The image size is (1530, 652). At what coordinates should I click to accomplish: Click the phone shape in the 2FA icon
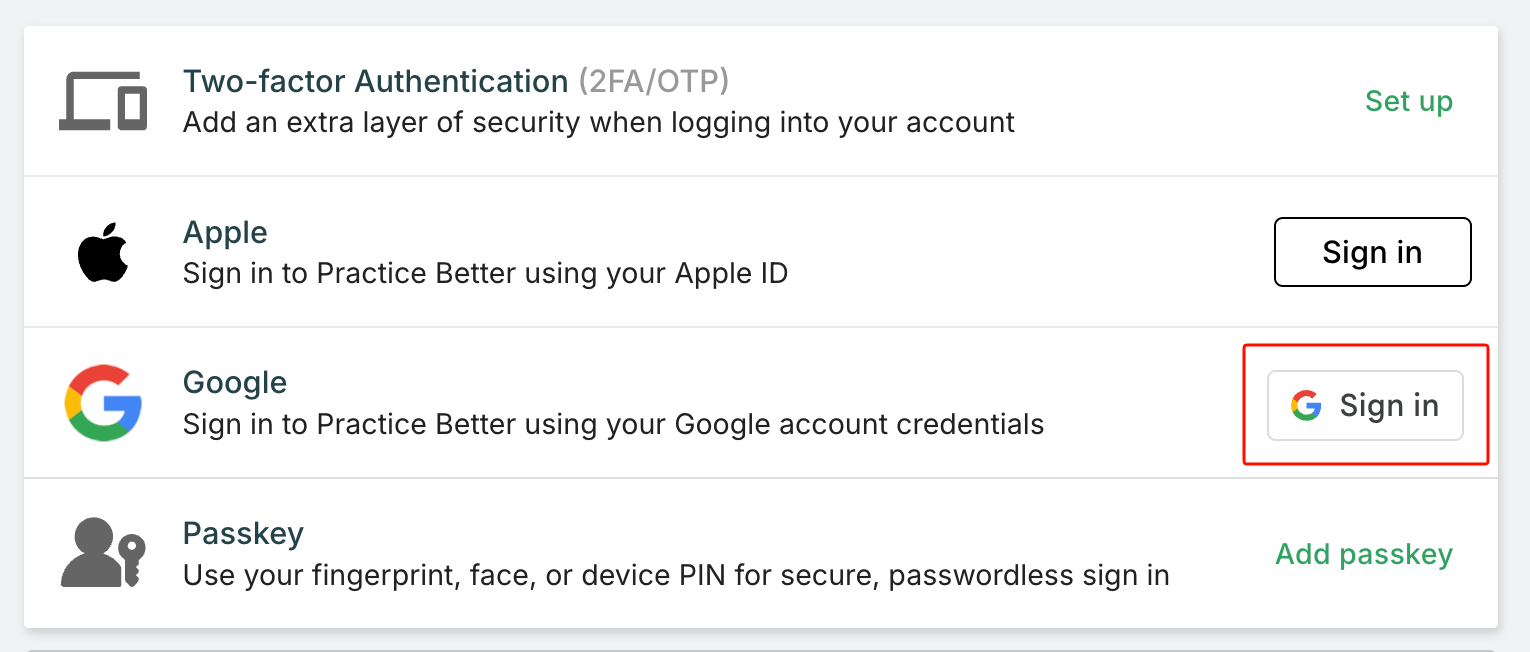coord(133,106)
